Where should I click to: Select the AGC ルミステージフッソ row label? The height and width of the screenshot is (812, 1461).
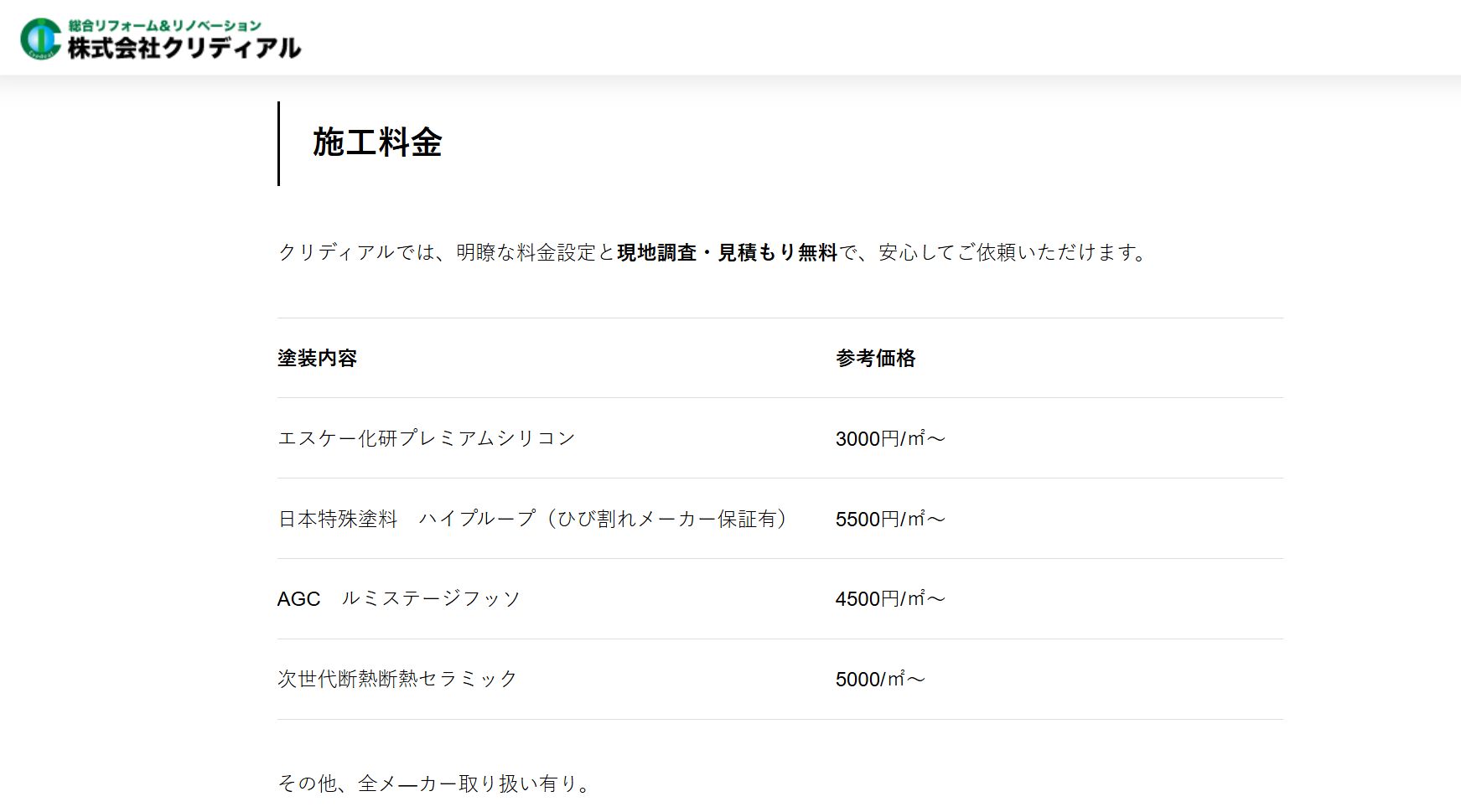pos(399,598)
